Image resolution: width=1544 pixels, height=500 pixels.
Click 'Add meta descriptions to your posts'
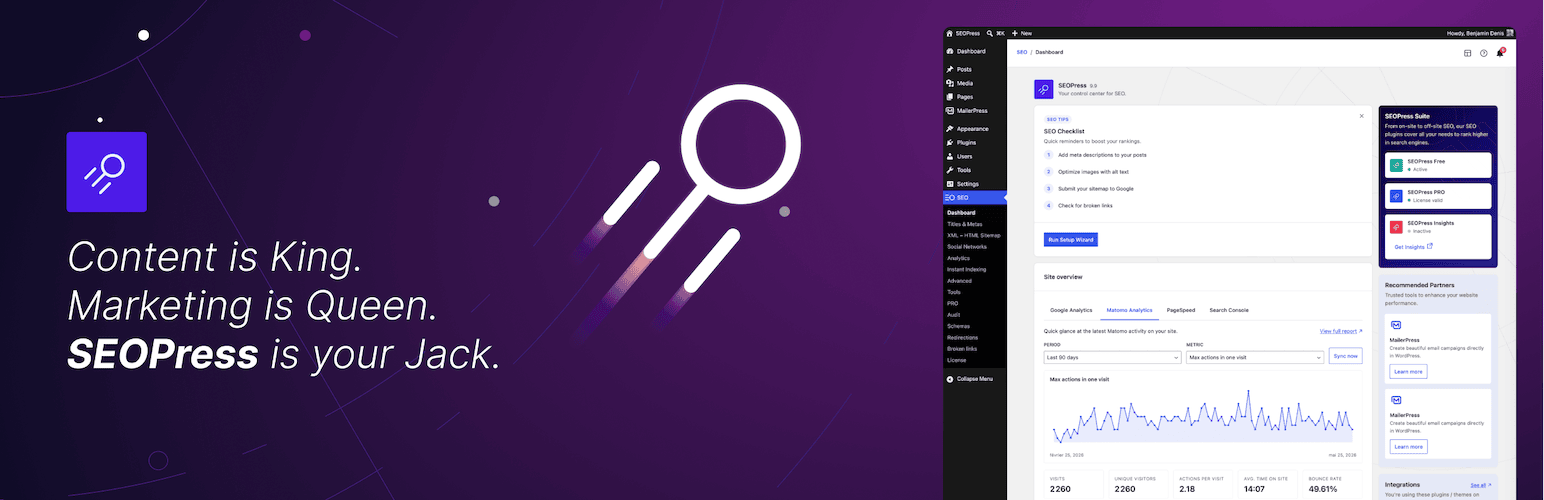tap(1103, 155)
